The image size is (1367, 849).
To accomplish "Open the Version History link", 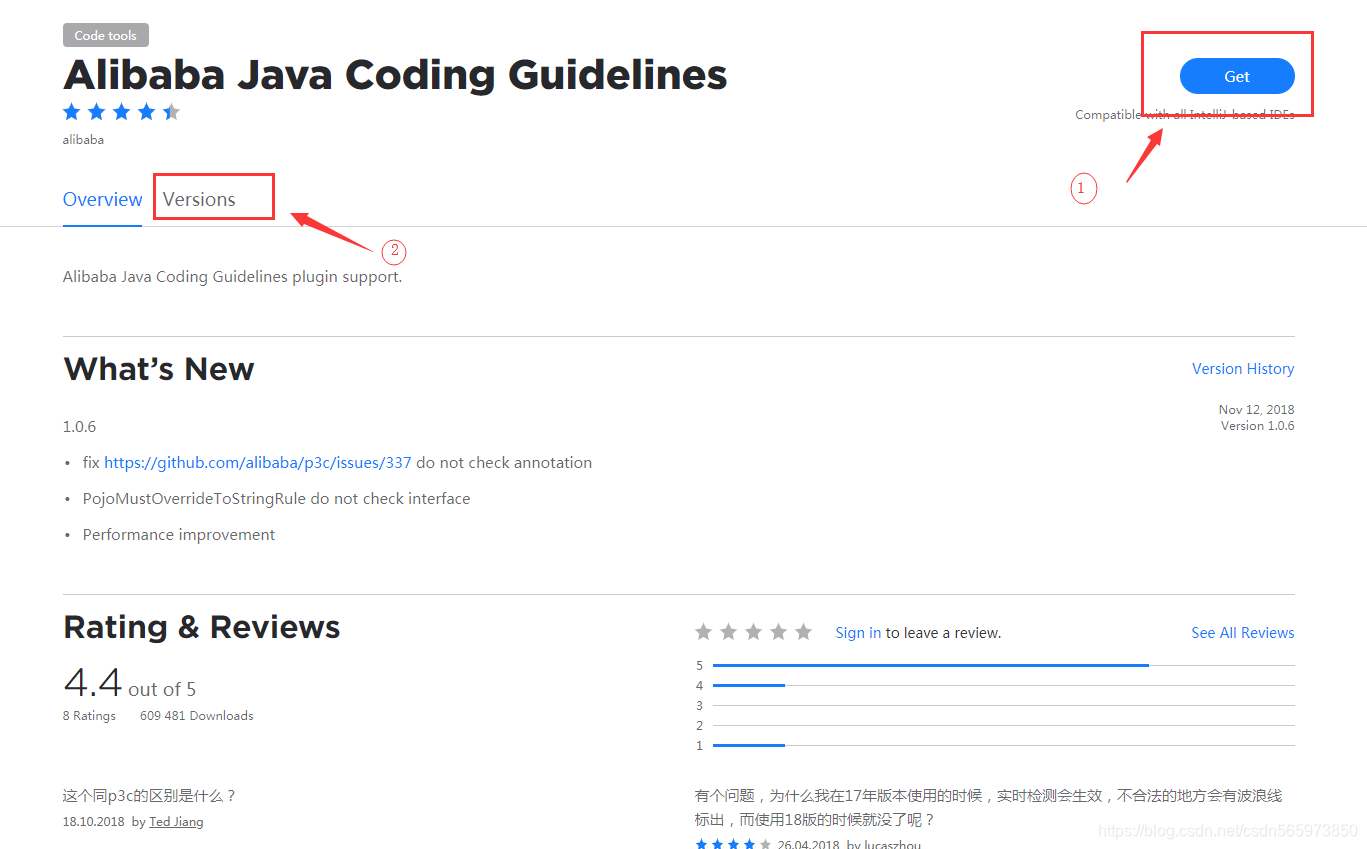I will [1243, 369].
